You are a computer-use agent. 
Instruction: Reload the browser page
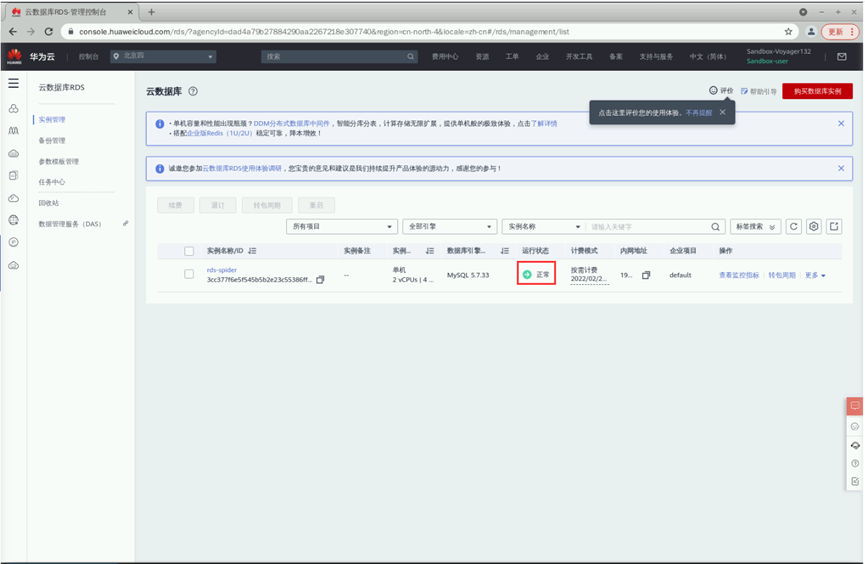[x=49, y=32]
